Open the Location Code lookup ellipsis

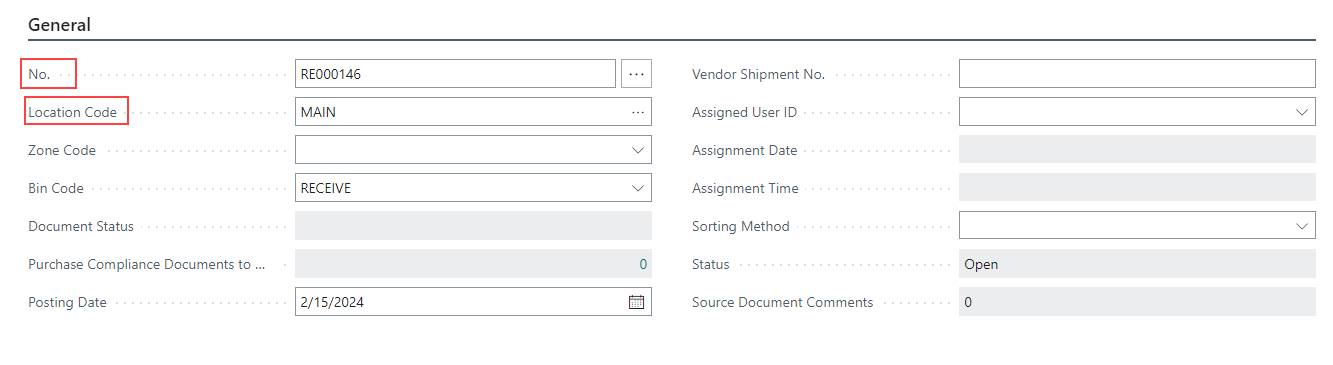tap(637, 112)
